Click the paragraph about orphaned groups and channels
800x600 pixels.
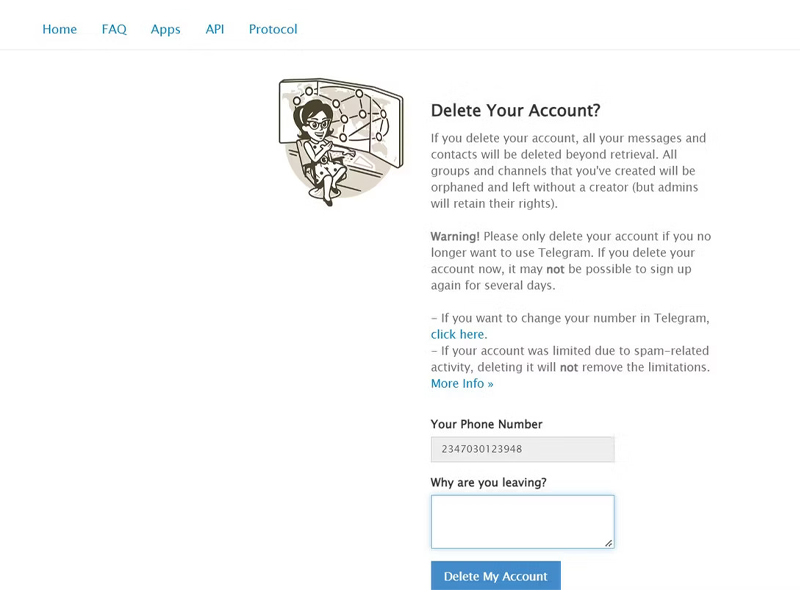568,170
